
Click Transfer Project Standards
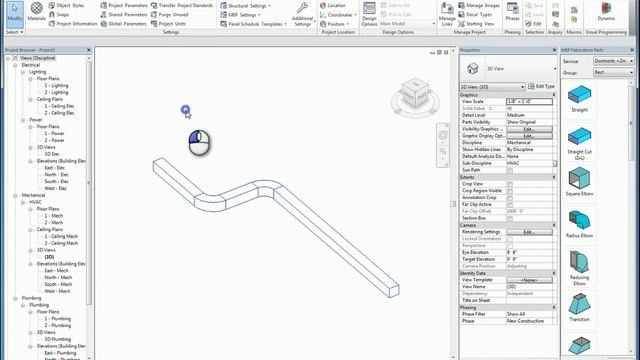pos(182,5)
